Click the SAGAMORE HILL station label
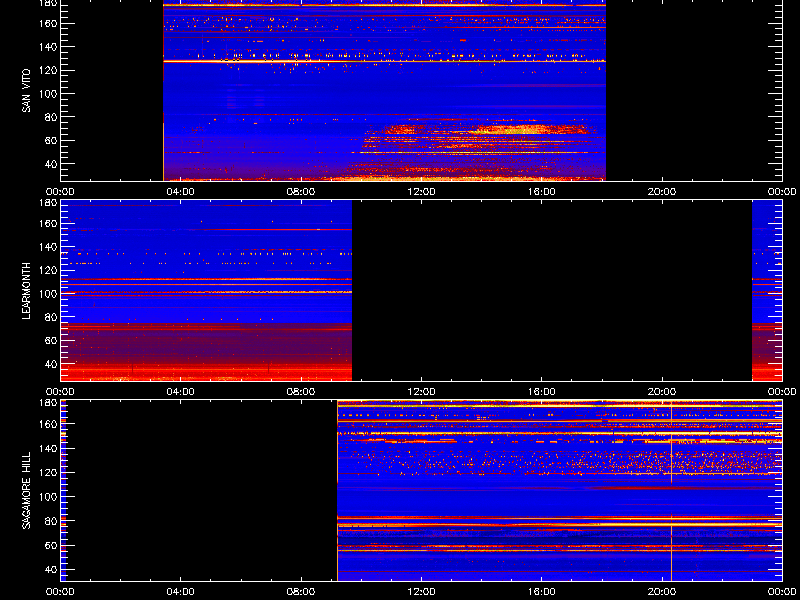This screenshot has width=800, height=600. (x=26, y=490)
